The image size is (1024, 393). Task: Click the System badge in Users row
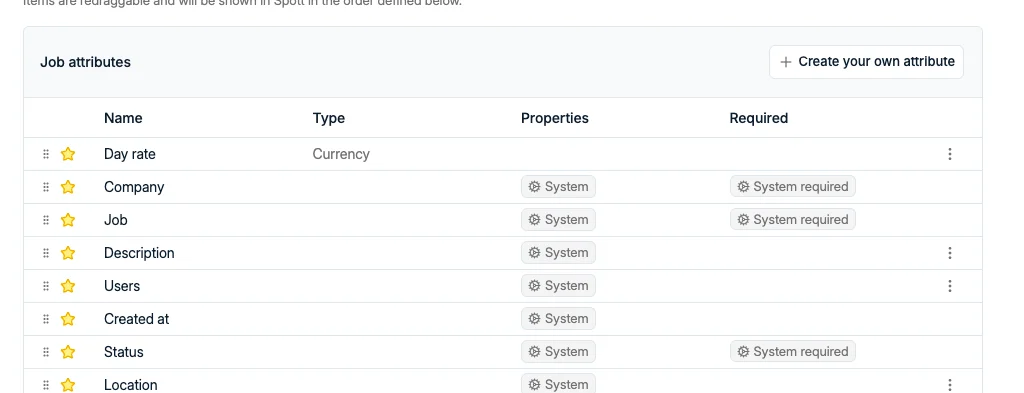click(x=558, y=285)
